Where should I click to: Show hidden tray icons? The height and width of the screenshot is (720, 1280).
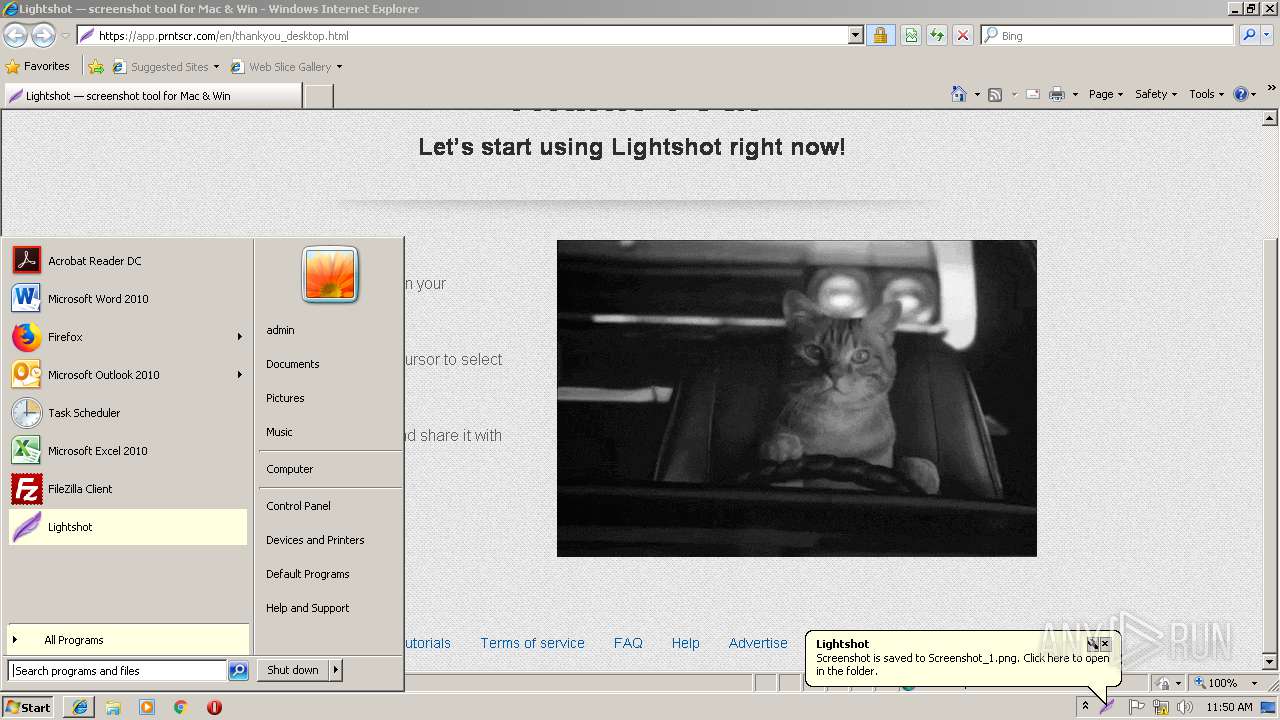tap(1085, 707)
